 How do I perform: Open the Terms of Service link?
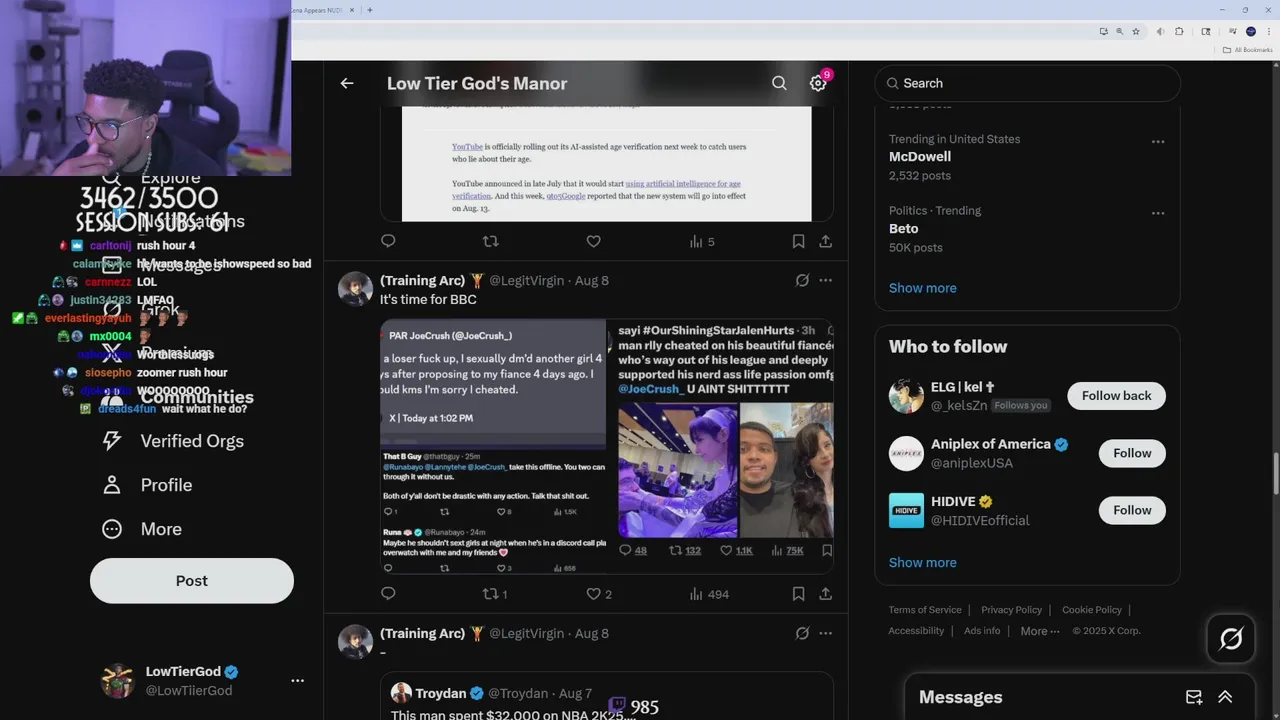pyautogui.click(x=925, y=610)
